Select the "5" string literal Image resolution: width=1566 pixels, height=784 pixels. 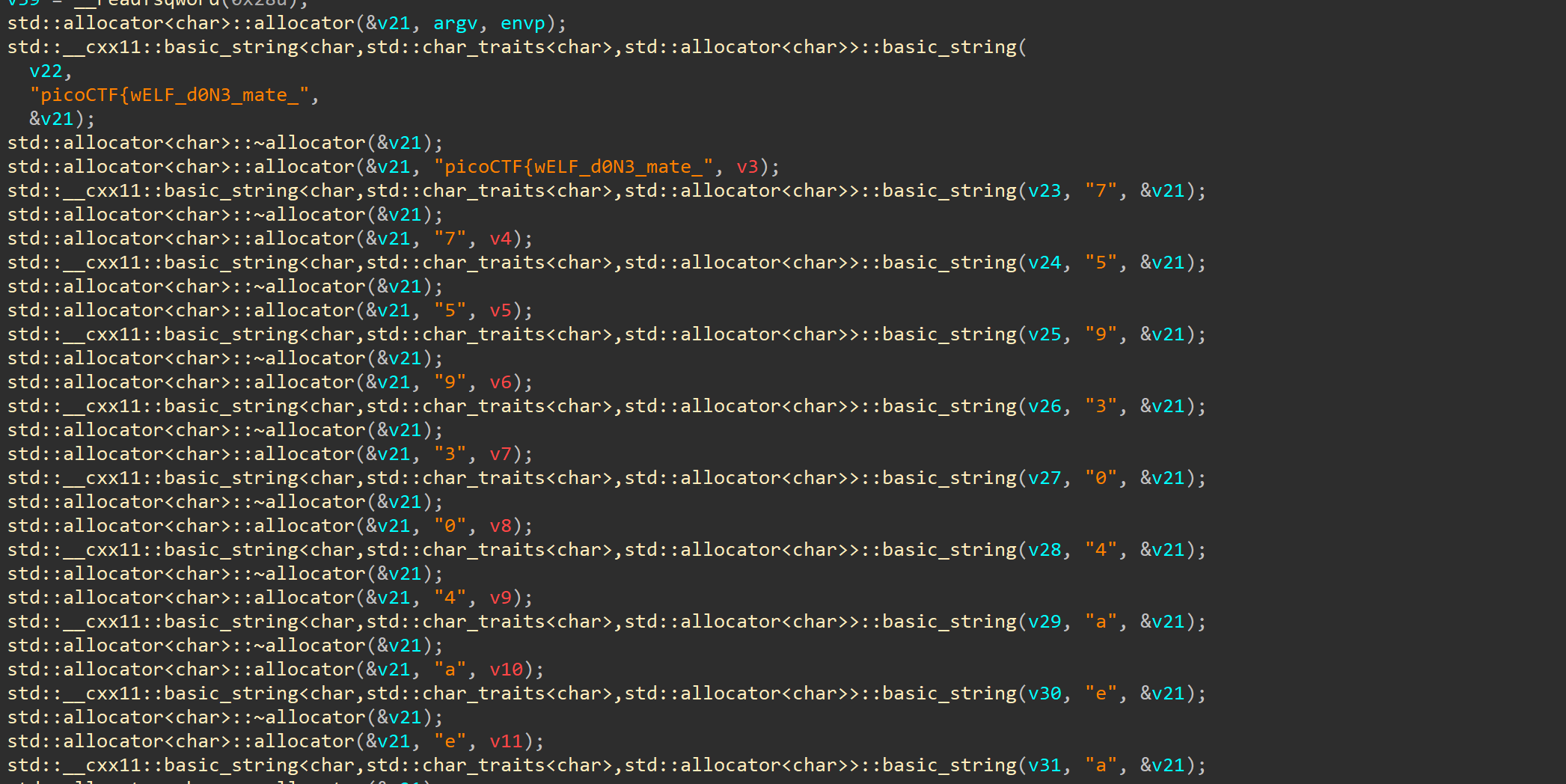[1099, 262]
